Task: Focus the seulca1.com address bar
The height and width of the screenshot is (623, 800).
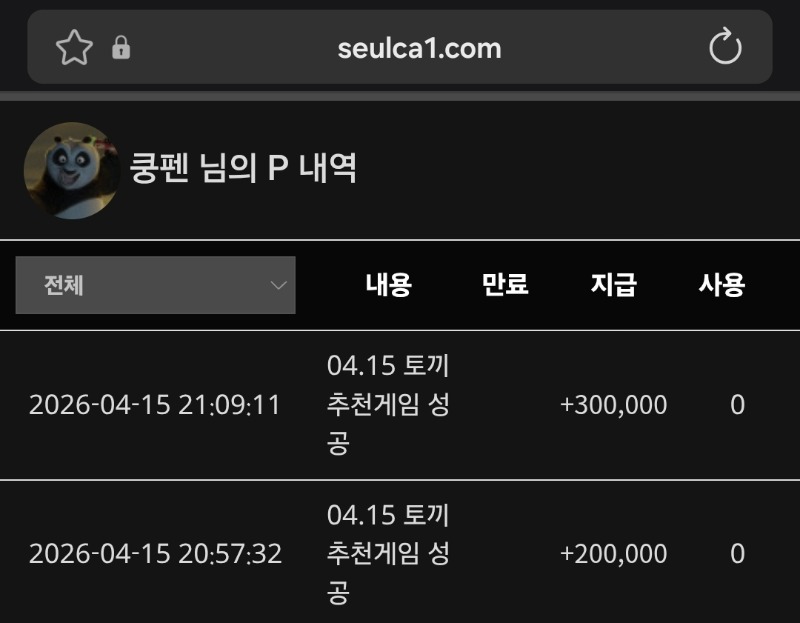Action: (x=419, y=47)
